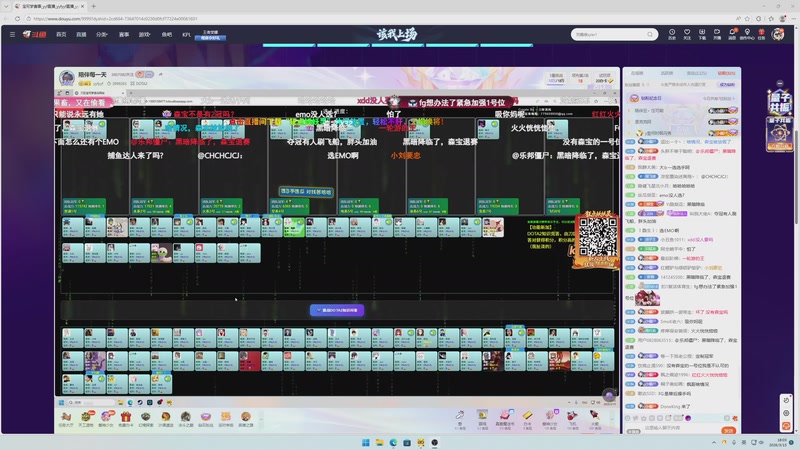Open the Windows Start button
This screenshot has width=800, height=450.
(x=365, y=442)
